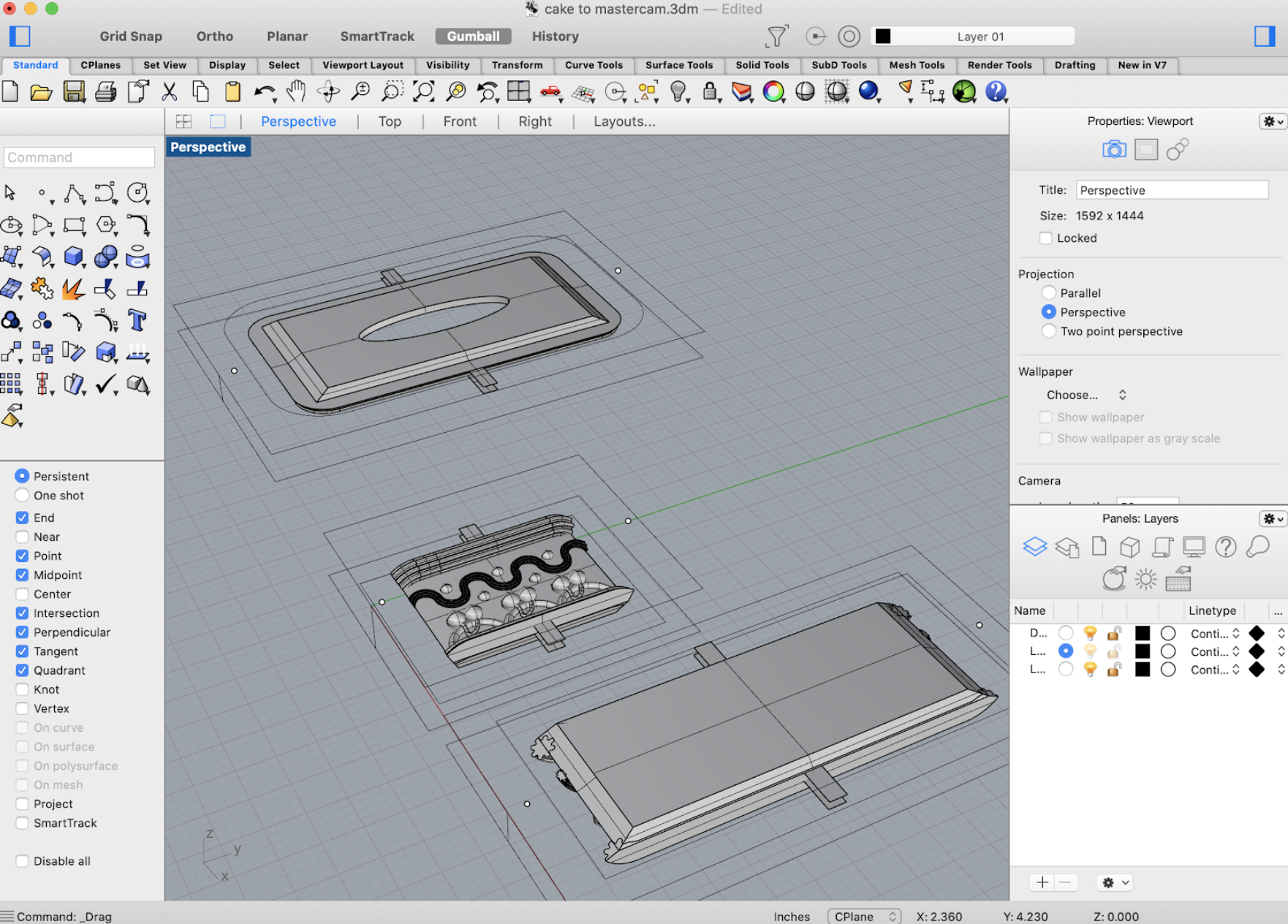Click the Undo arrow icon
1288x924 pixels.
pos(263,91)
